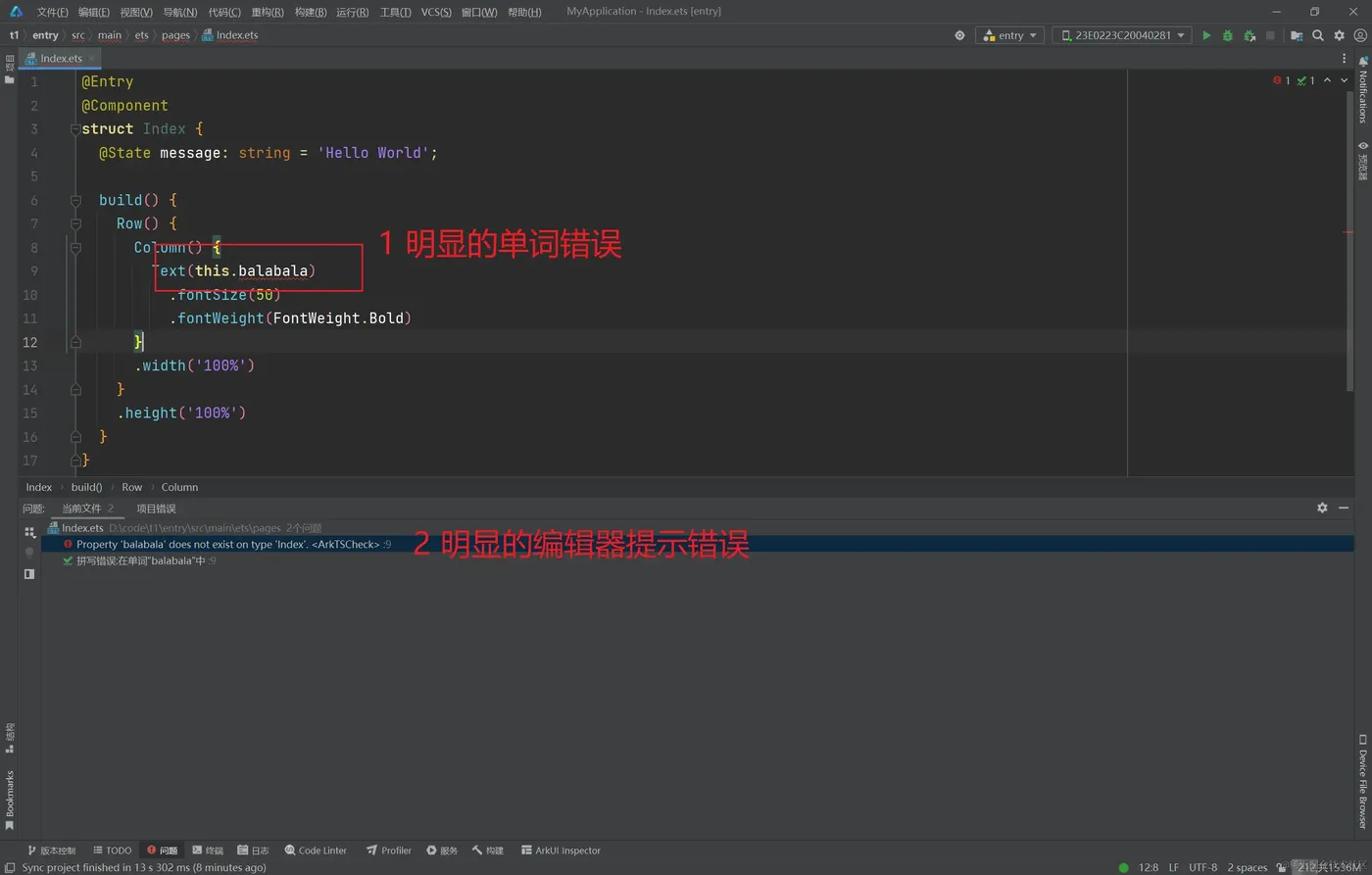Open the 文件(F) menu
The width and height of the screenshot is (1372, 875).
tap(52, 12)
